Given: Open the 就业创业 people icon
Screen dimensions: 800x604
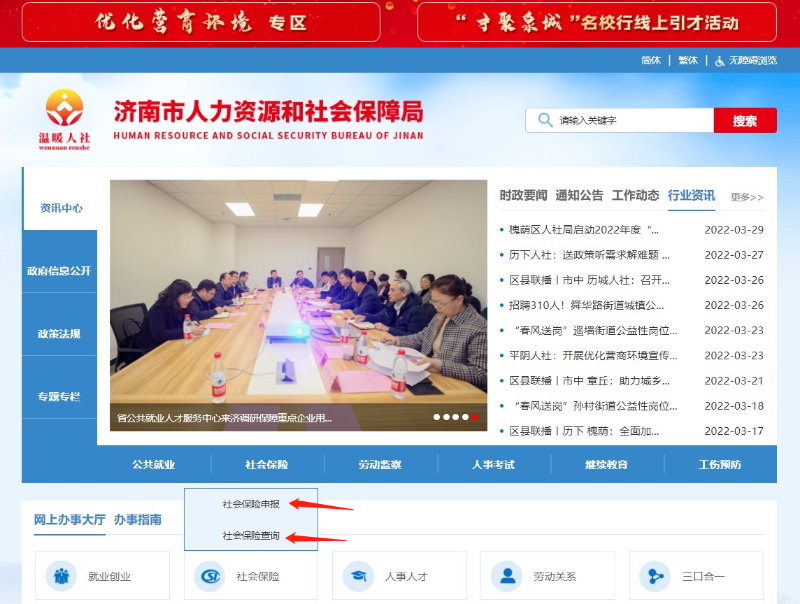Looking at the screenshot, I should (61, 576).
